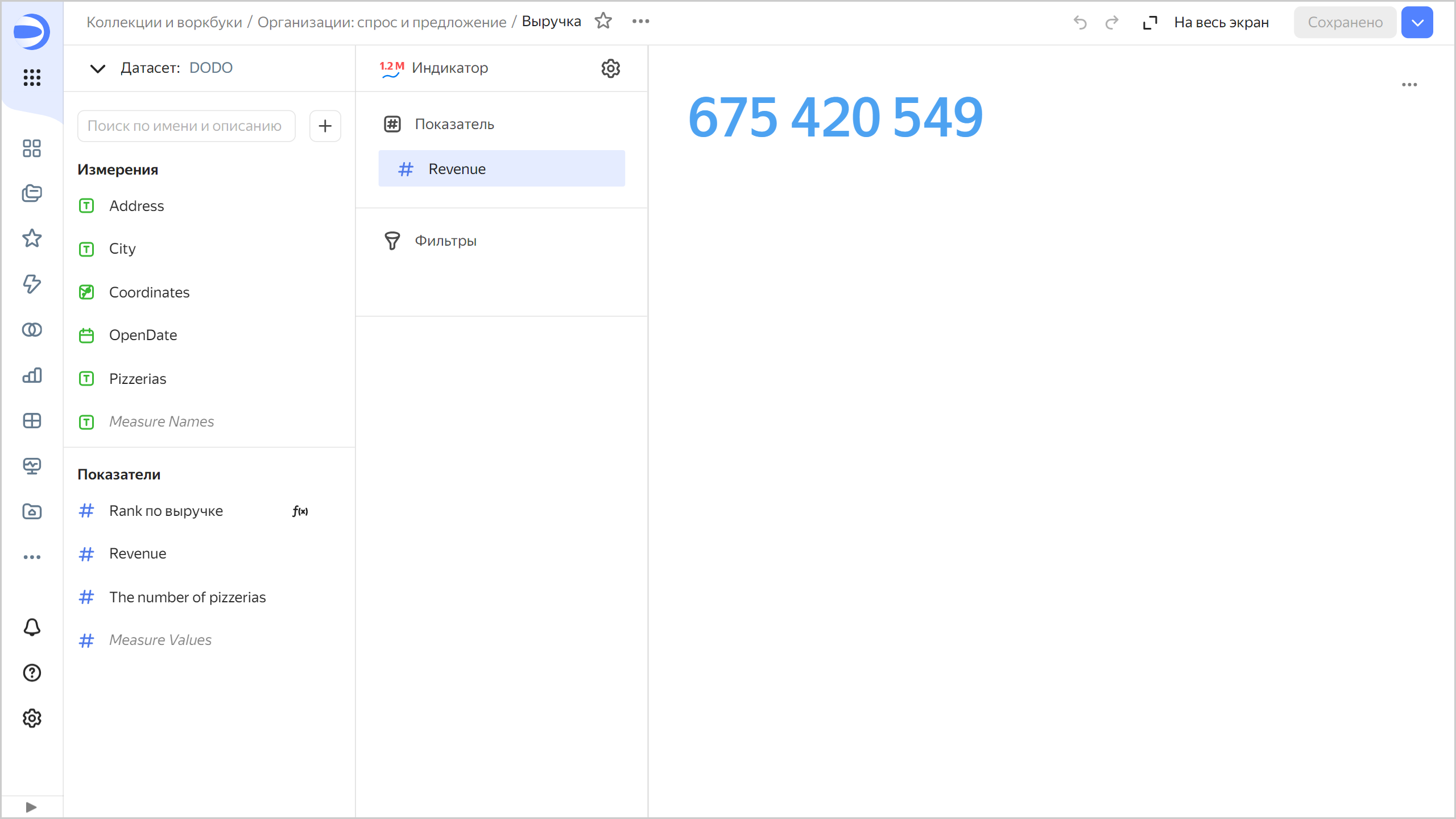Click the add field plus button

325,126
